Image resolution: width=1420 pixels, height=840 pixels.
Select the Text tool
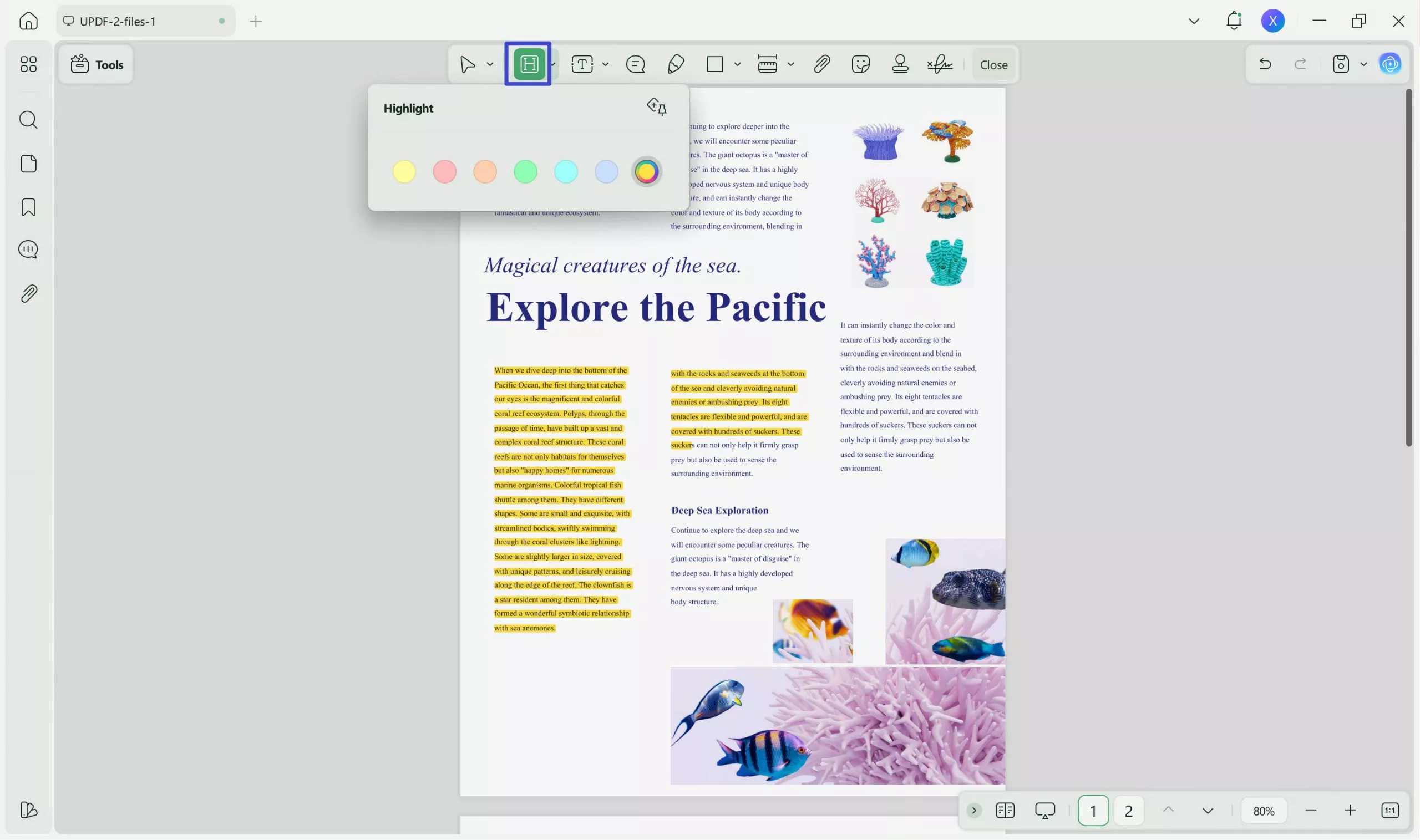click(582, 64)
